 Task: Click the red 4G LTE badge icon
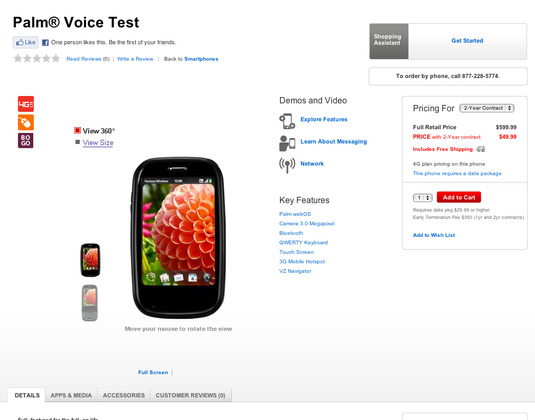(26, 104)
